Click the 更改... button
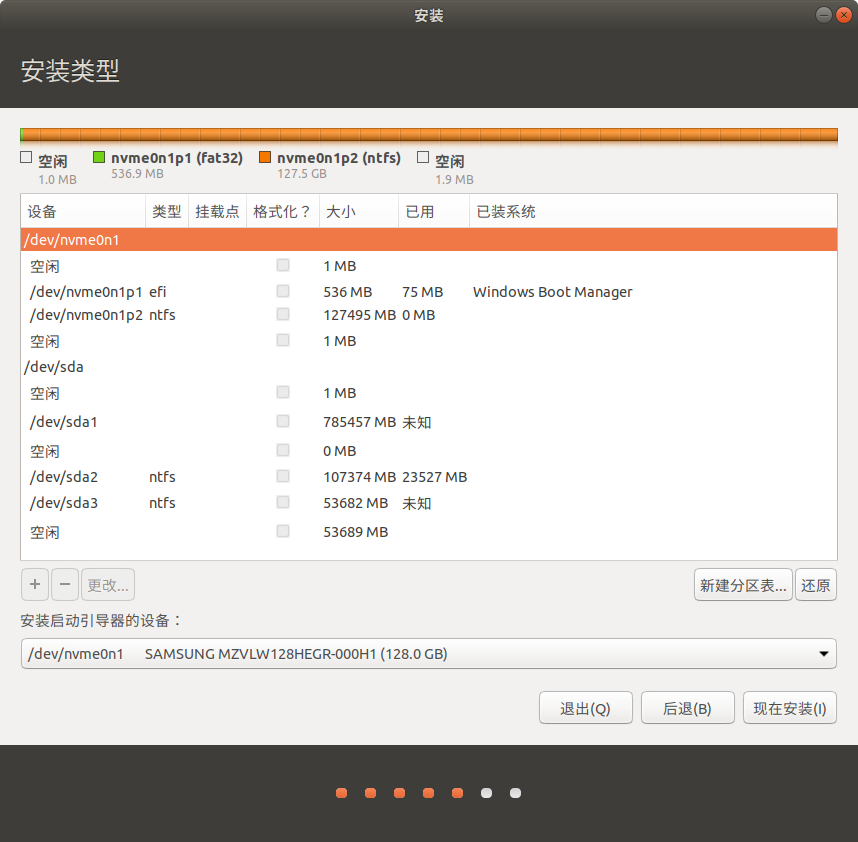This screenshot has width=858, height=842. pos(108,584)
